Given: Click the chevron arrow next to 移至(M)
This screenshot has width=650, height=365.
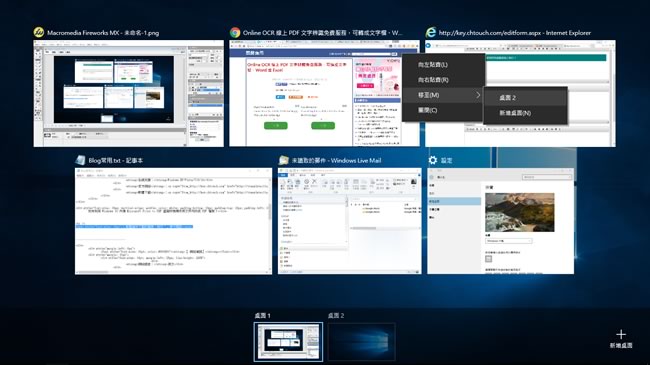Looking at the screenshot, I should tap(478, 95).
